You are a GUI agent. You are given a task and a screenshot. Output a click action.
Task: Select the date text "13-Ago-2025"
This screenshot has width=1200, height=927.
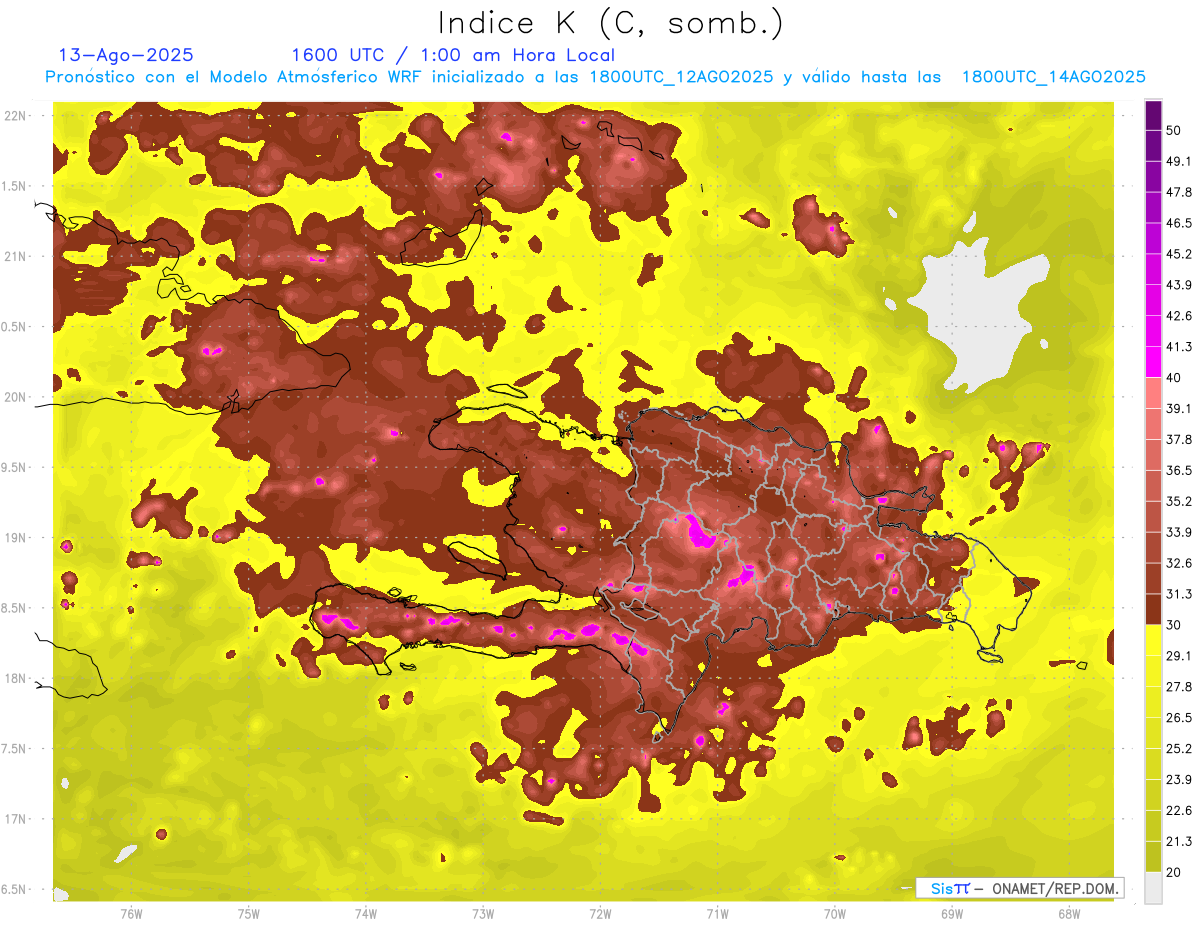[126, 55]
